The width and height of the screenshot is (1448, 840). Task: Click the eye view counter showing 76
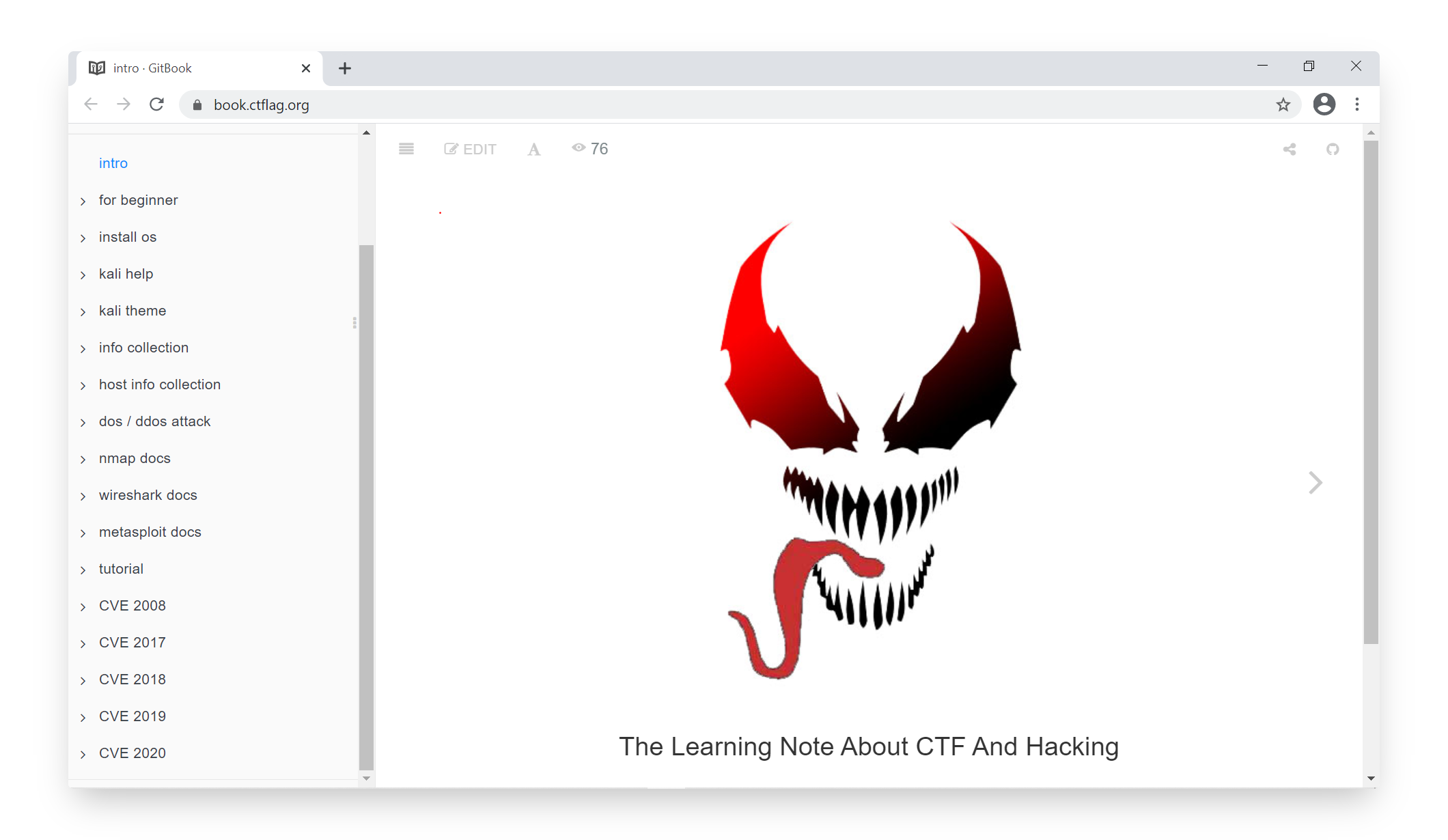click(590, 148)
